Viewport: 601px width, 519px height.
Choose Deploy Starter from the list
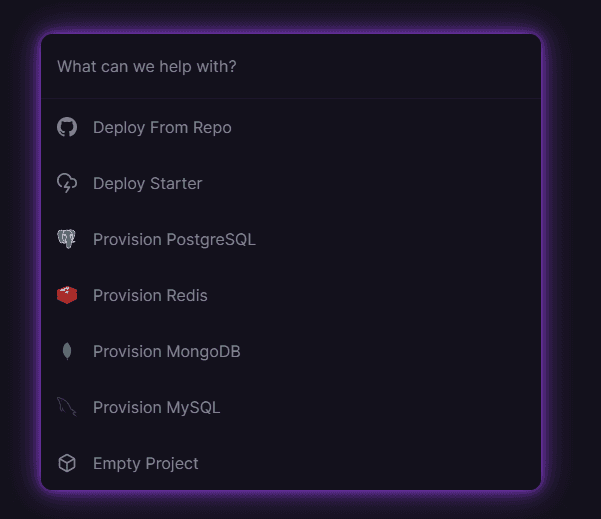tap(290, 183)
